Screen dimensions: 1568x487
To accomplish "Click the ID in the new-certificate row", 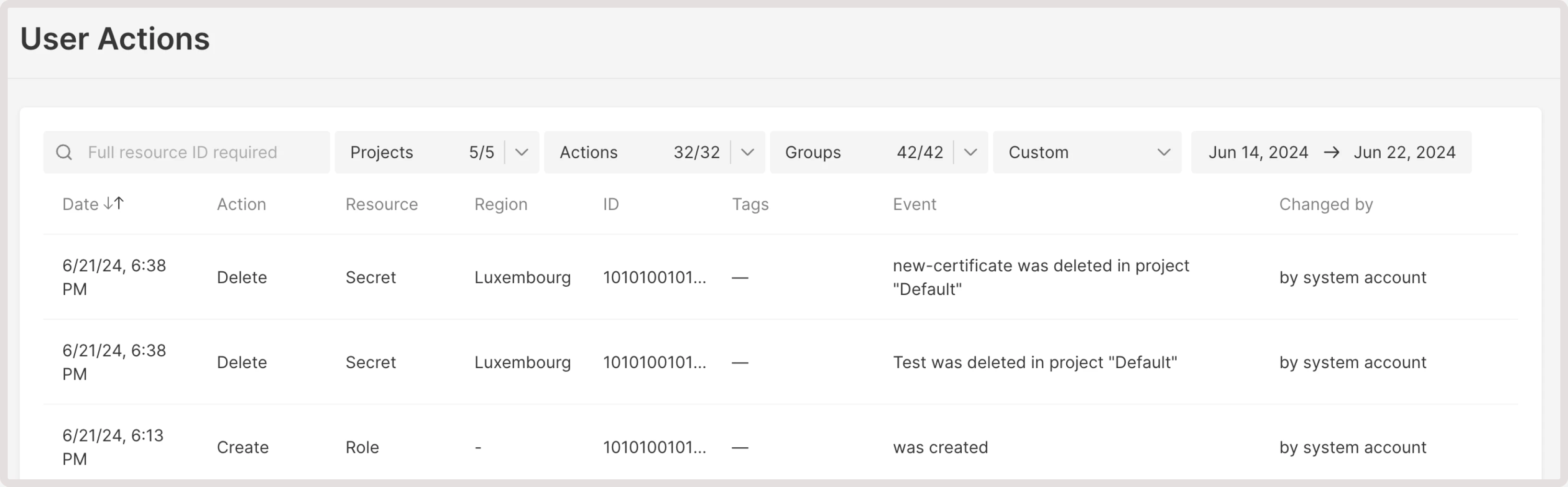I will (x=654, y=278).
